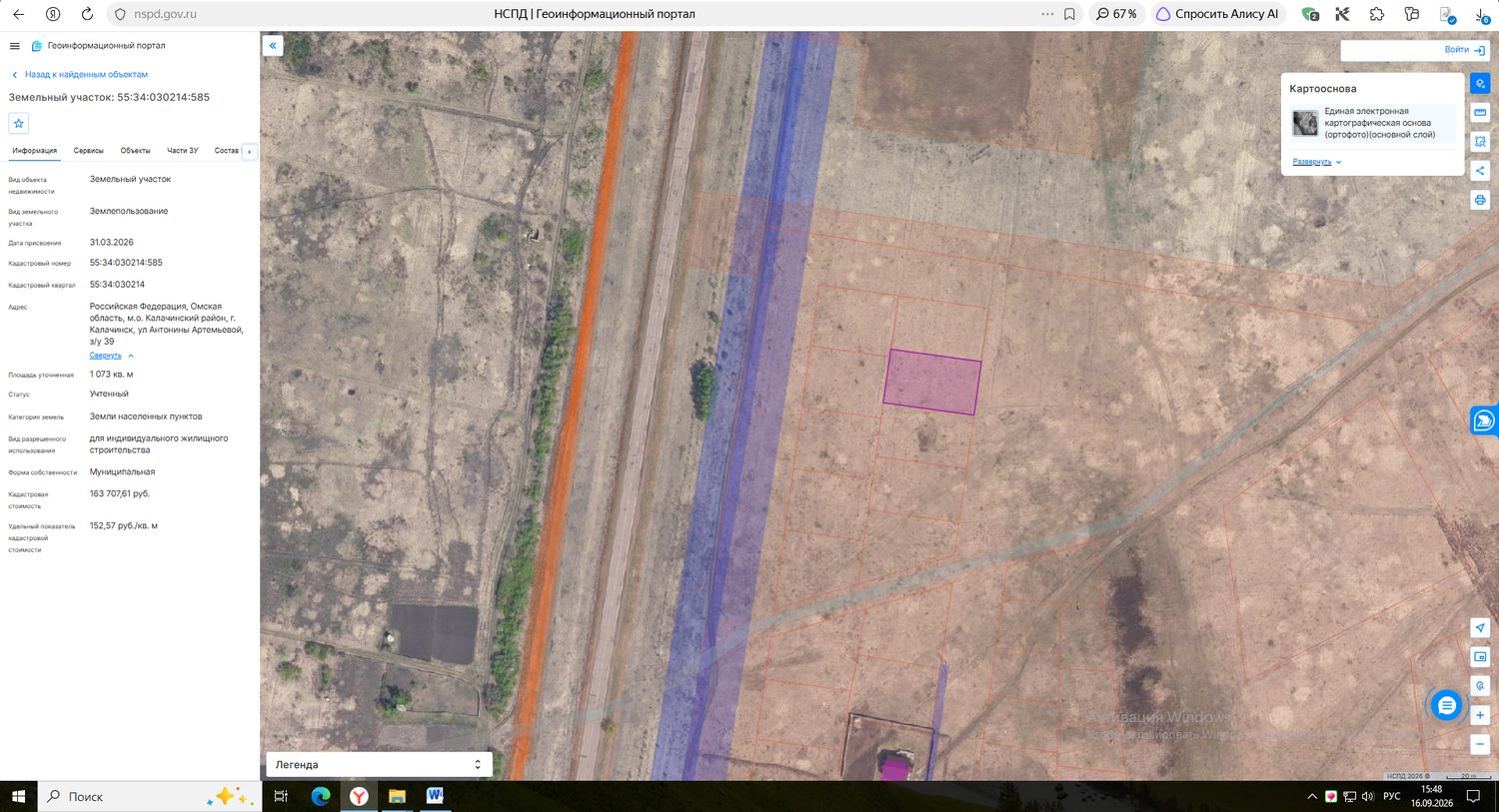The width and height of the screenshot is (1499, 812).
Task: Open the Объекты tab
Action: (x=135, y=151)
